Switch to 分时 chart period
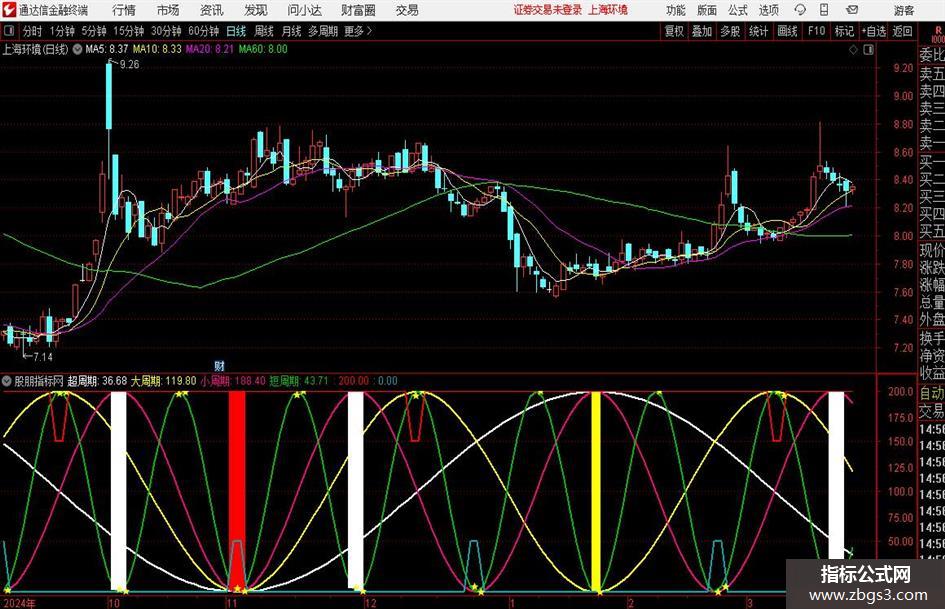Screen dimensions: 945x609 (x=33, y=31)
